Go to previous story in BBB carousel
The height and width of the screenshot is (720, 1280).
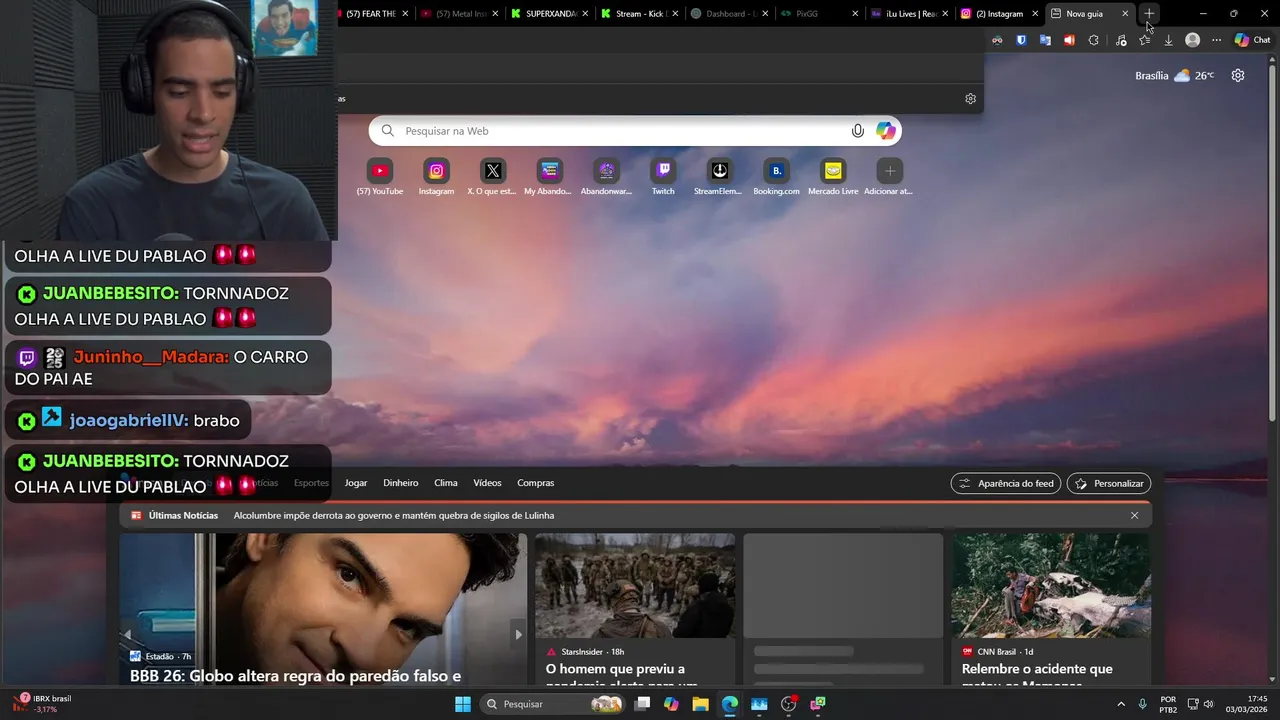click(x=127, y=634)
